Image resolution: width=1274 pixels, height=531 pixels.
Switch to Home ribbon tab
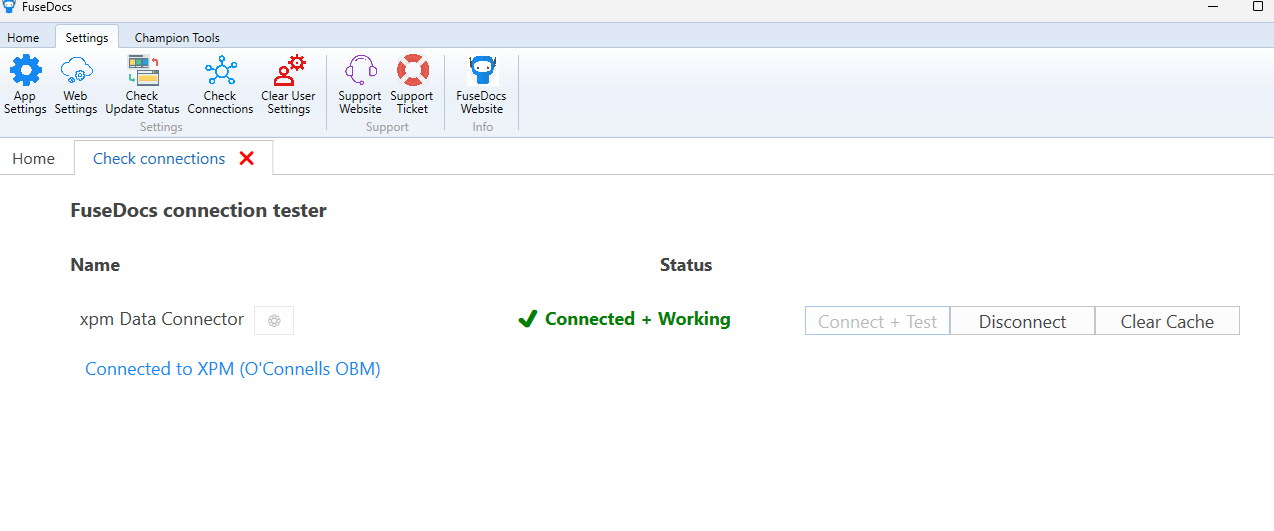point(23,38)
